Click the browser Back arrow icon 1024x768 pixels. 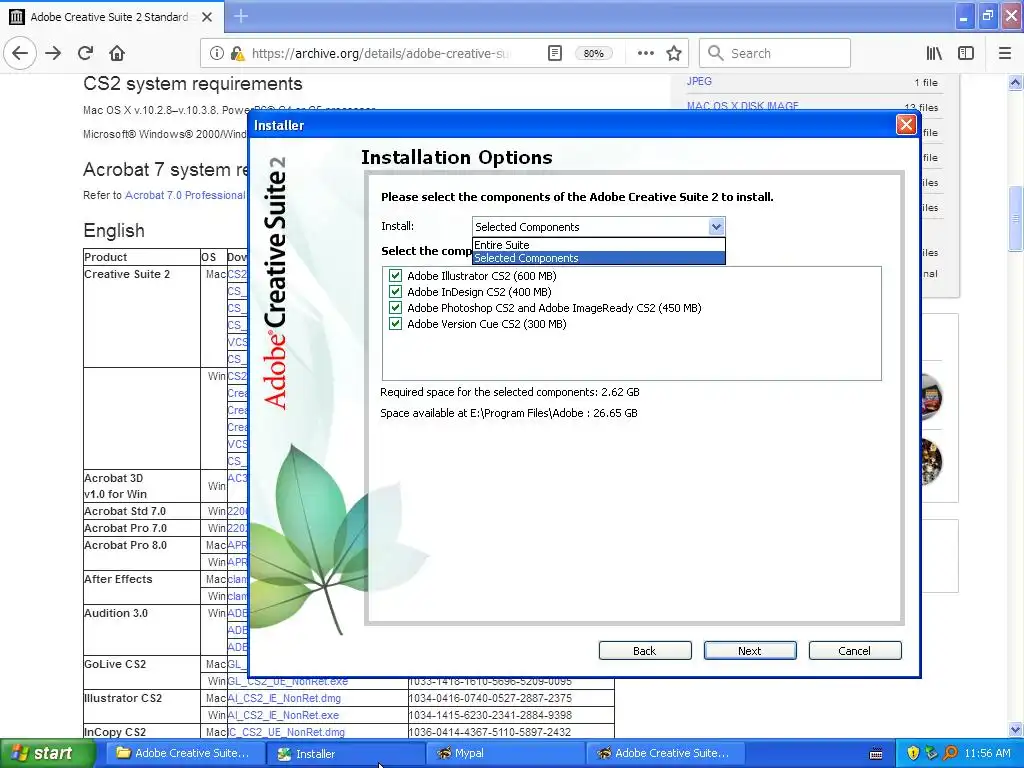20,54
